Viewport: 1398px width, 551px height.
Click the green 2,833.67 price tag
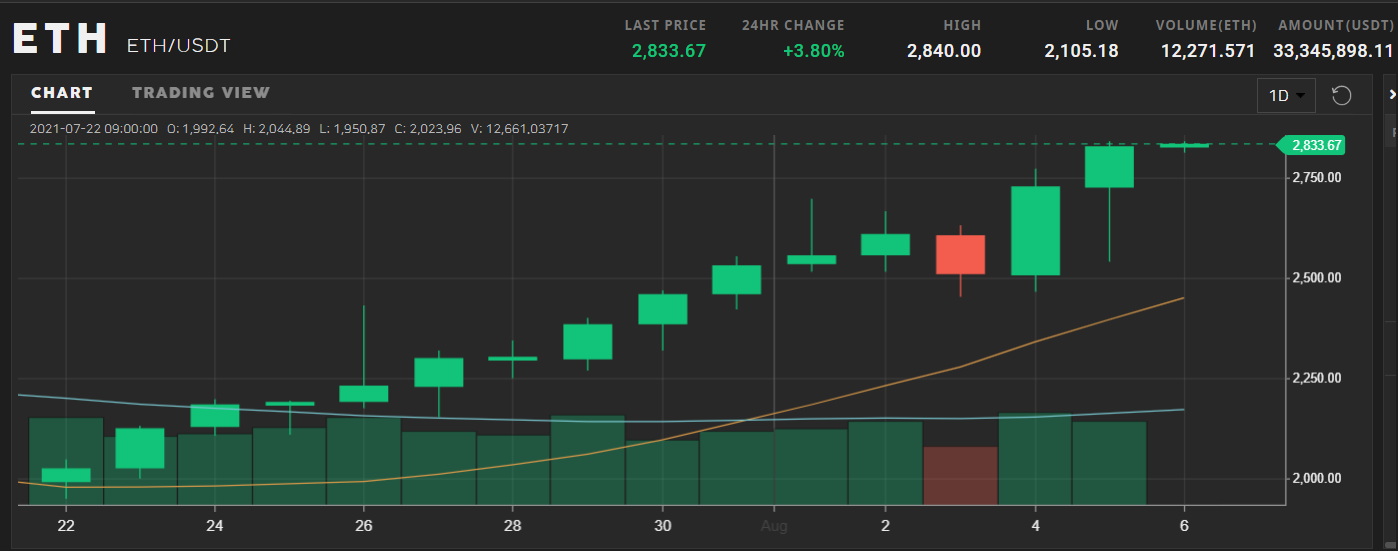coord(1315,145)
